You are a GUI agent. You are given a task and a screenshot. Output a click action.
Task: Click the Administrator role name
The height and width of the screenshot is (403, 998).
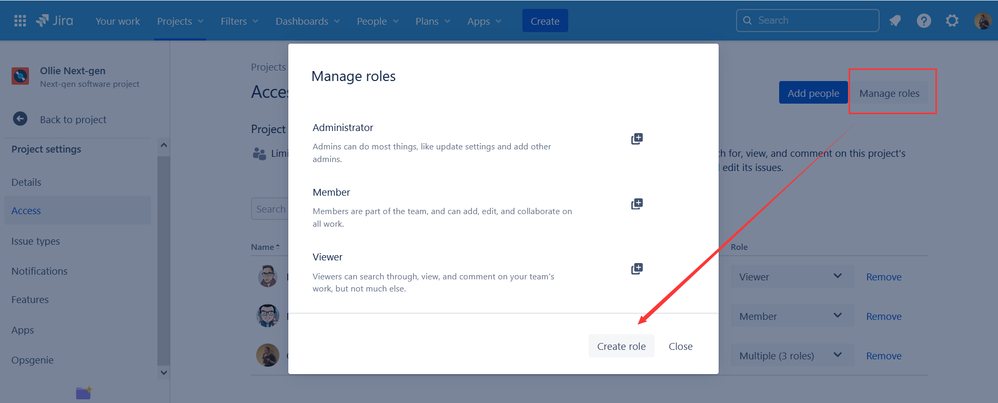pyautogui.click(x=342, y=127)
